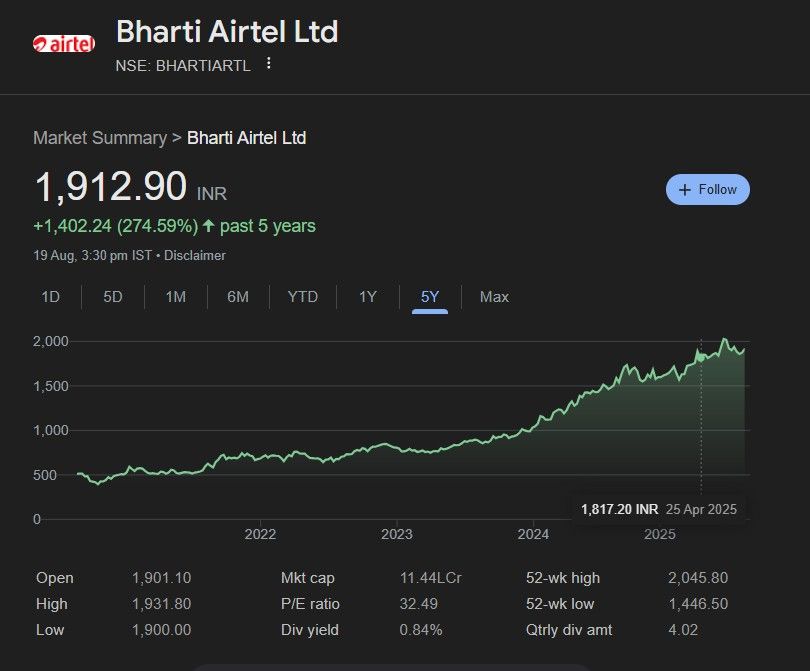Click the Bharti Airtel Ltd breadcrumb link
Image resolution: width=810 pixels, height=671 pixels.
247,137
